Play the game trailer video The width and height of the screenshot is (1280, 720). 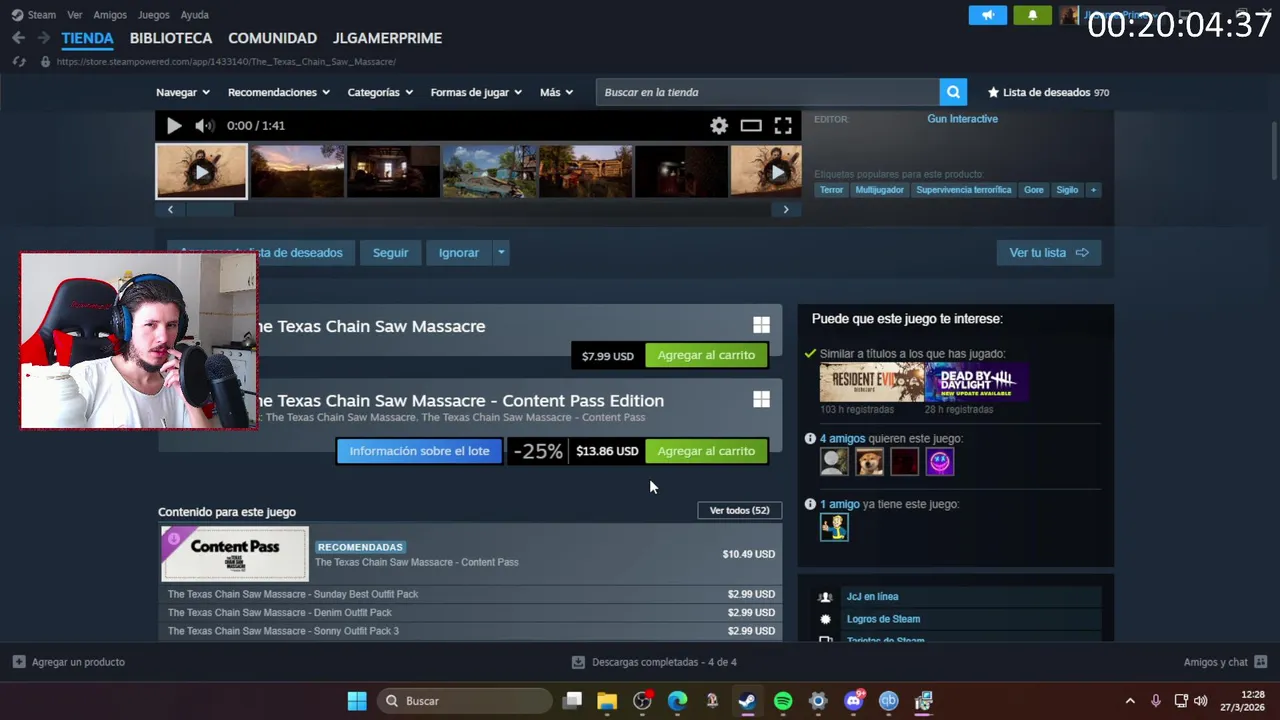click(174, 126)
